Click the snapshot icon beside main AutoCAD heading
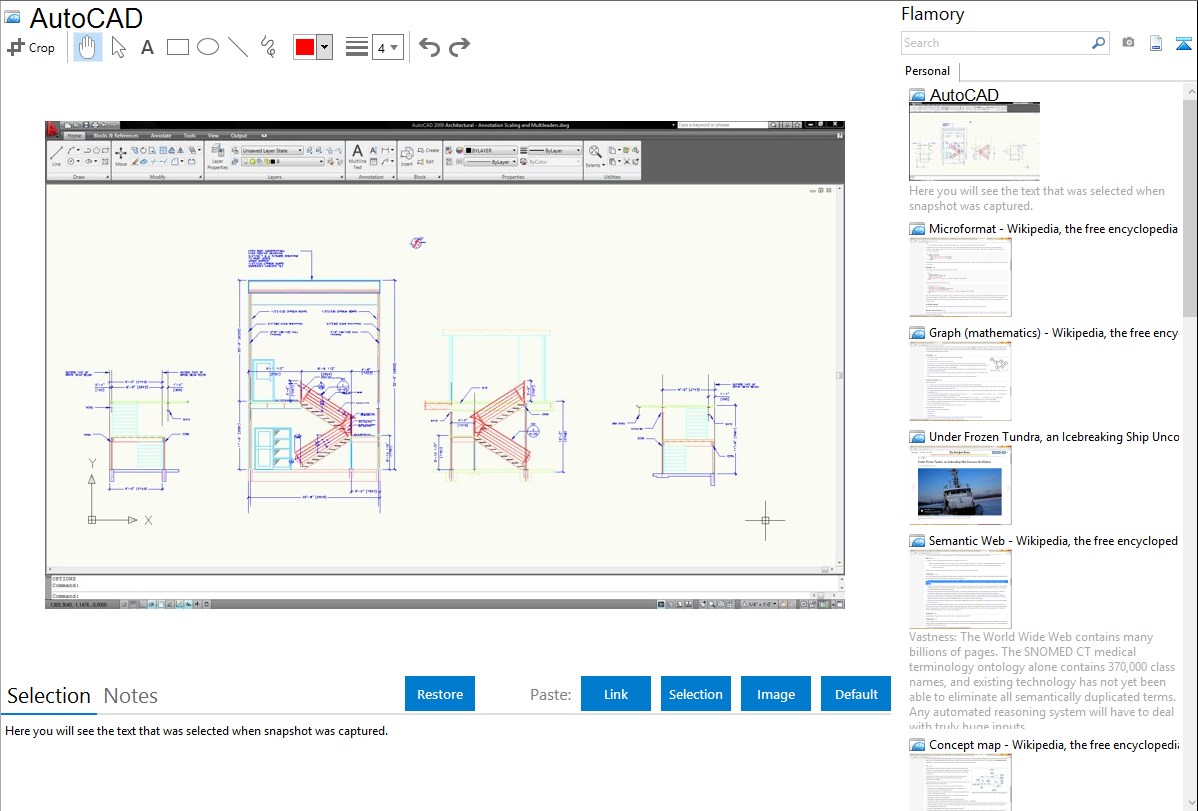The image size is (1198, 811). (x=12, y=17)
